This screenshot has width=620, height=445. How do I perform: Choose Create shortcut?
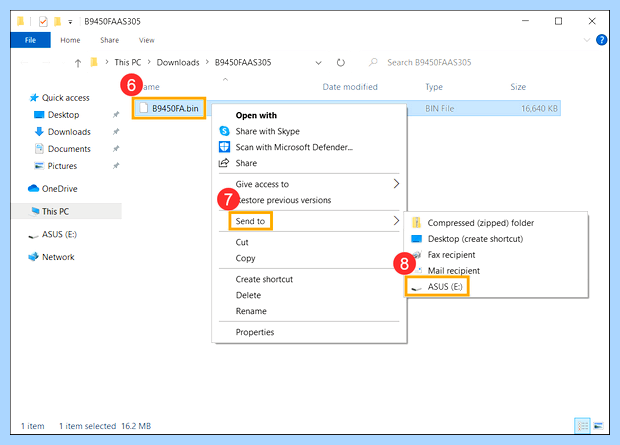[x=264, y=279]
